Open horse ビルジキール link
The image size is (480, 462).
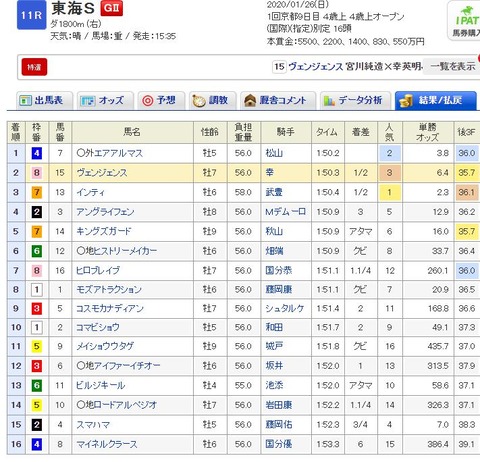pos(100,385)
